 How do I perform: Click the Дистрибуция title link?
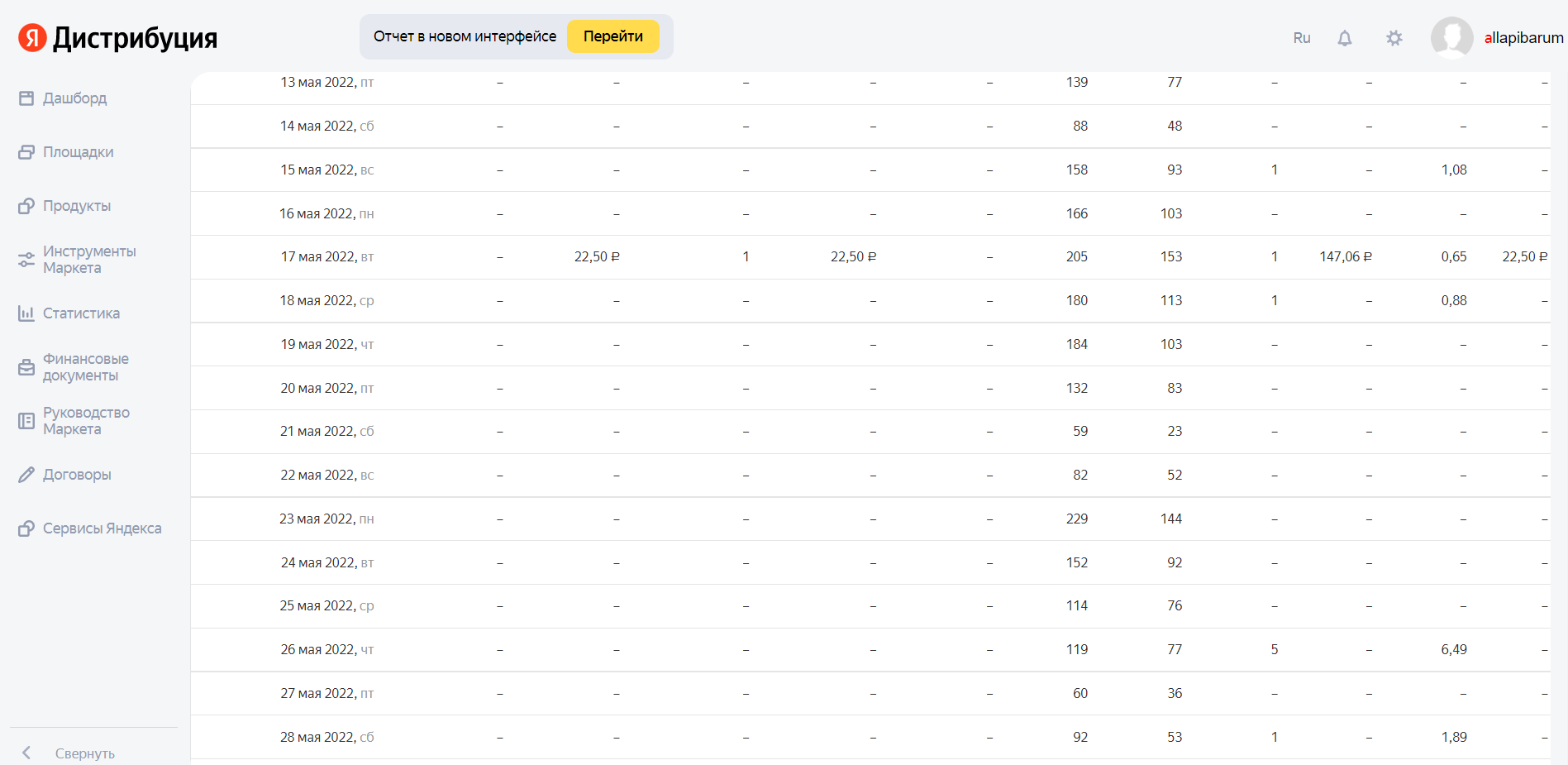[x=135, y=38]
